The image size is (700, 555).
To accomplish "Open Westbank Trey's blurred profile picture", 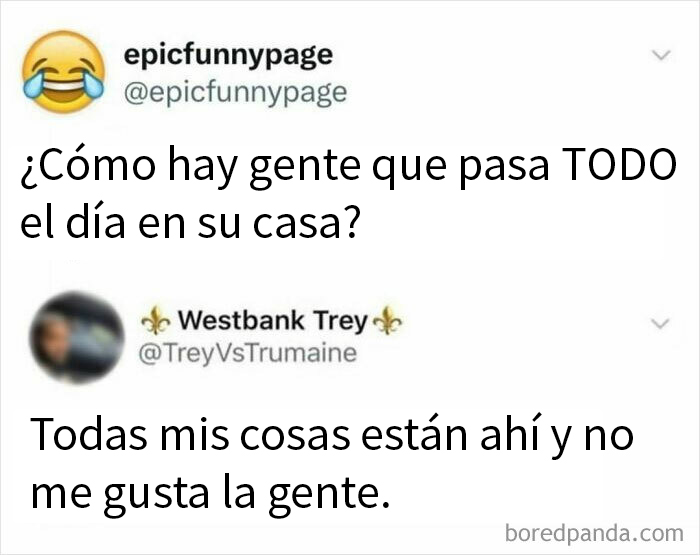I will point(77,338).
